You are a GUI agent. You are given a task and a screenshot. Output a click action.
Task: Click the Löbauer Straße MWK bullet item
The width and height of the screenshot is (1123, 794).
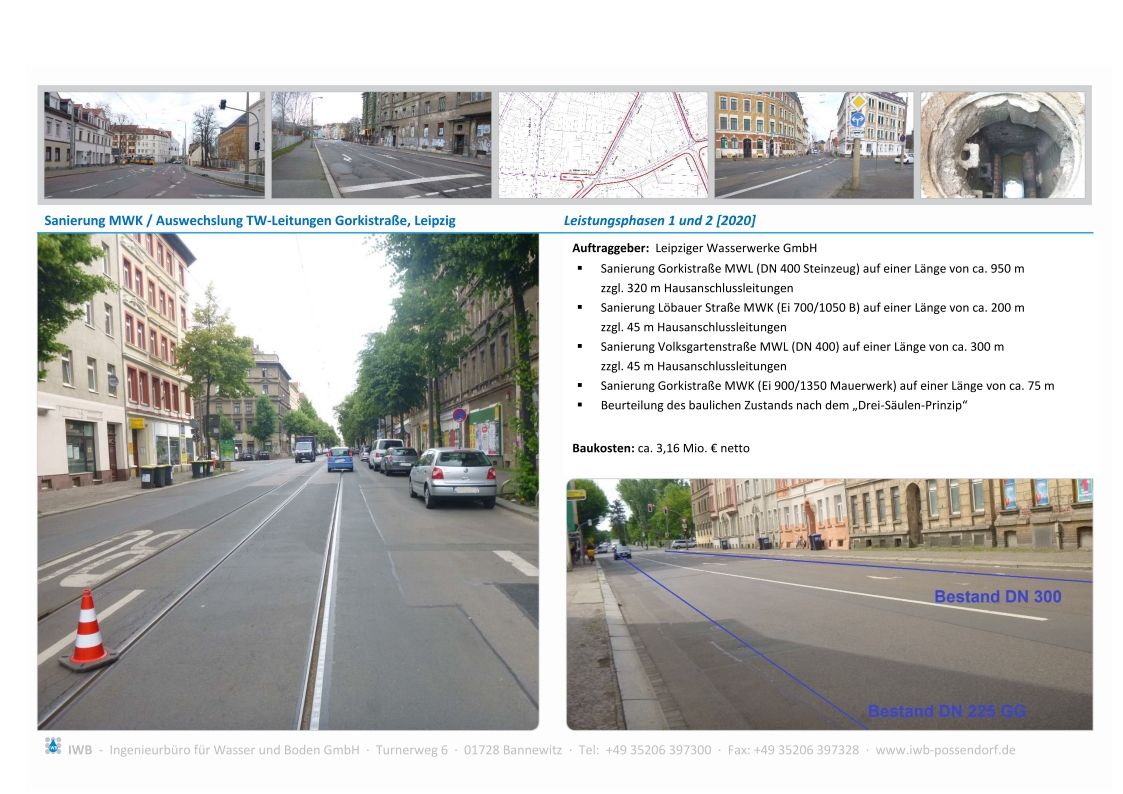point(812,308)
